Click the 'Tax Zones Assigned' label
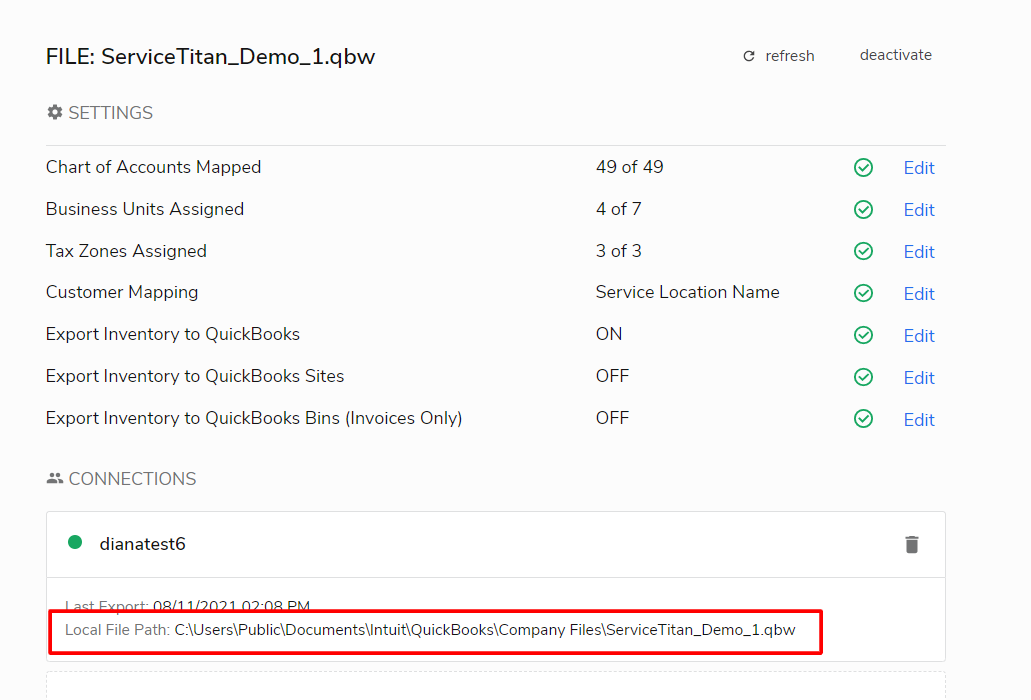Viewport: 1031px width, 700px height. pyautogui.click(x=126, y=251)
